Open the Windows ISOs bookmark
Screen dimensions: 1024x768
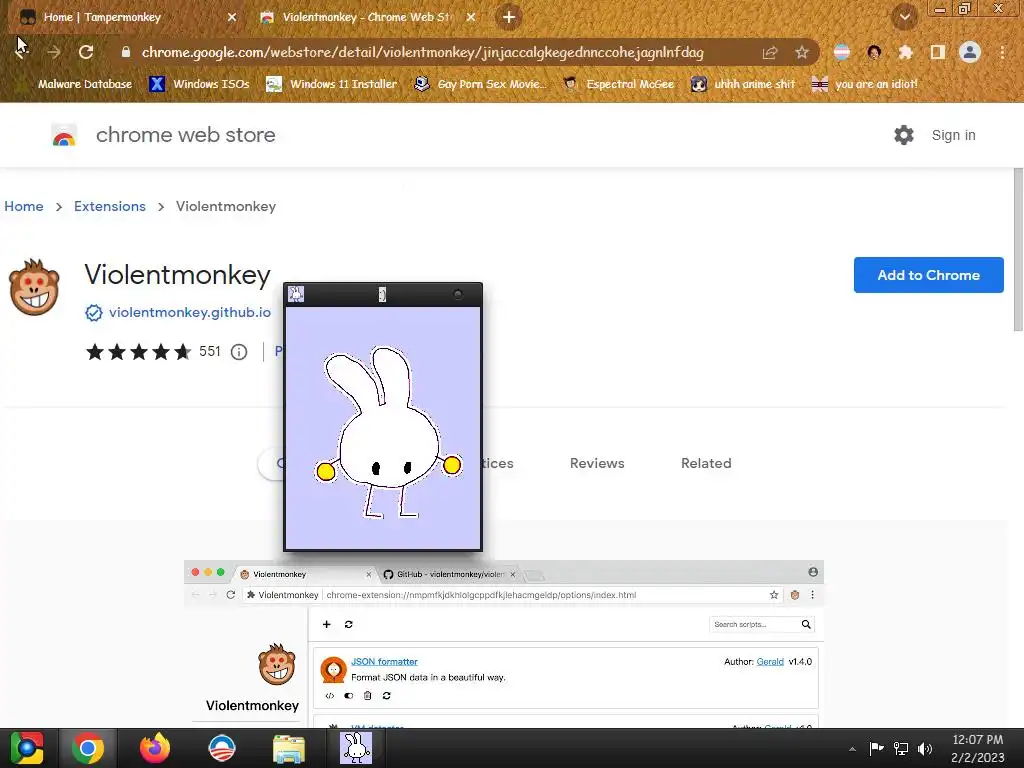199,84
